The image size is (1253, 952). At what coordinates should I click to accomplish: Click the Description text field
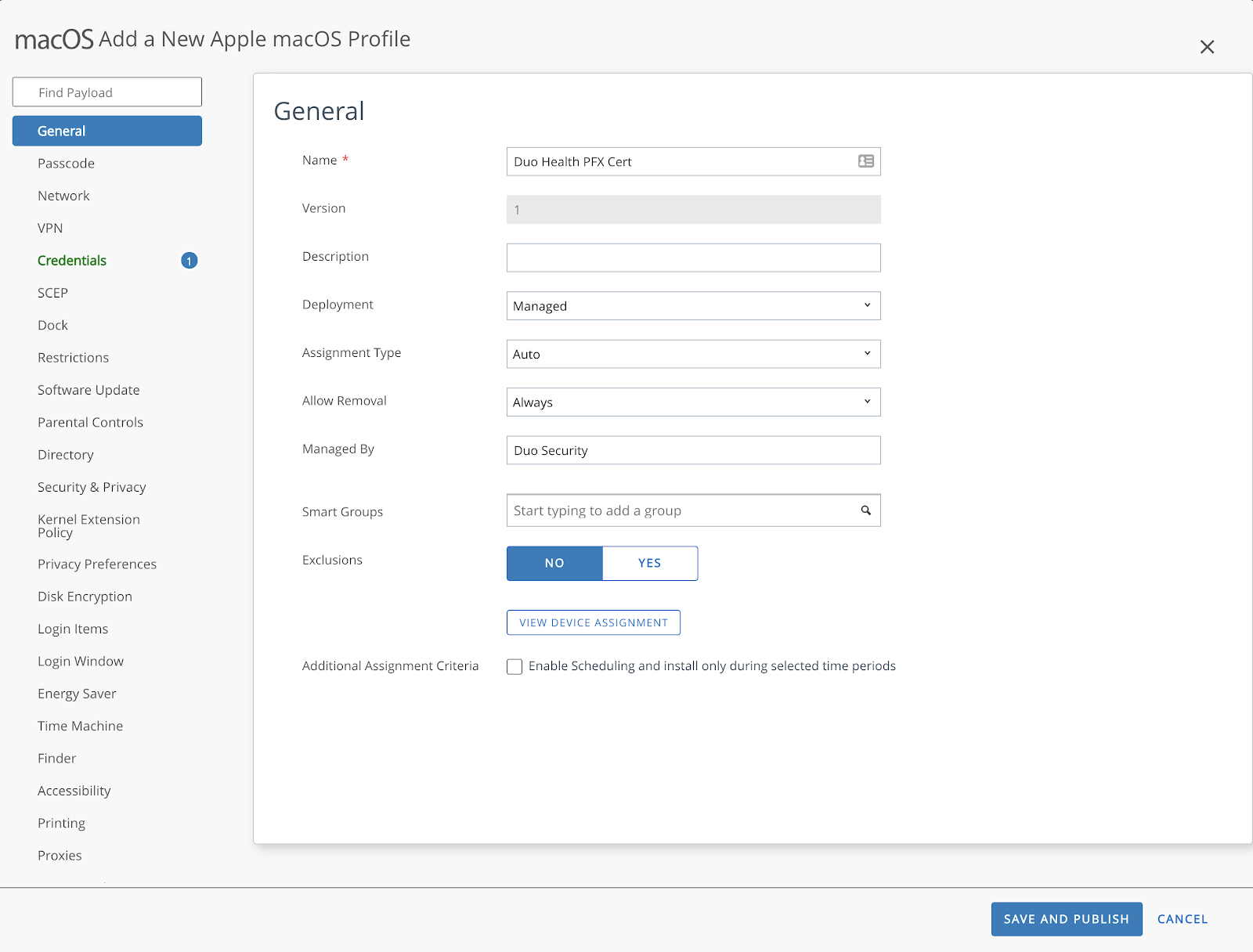tap(693, 258)
